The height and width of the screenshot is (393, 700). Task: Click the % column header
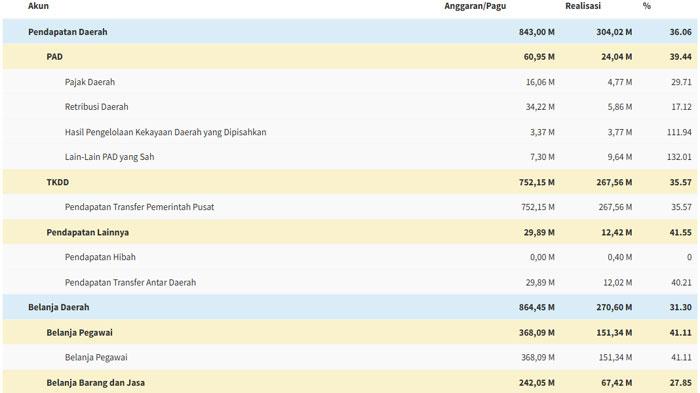pyautogui.click(x=646, y=6)
